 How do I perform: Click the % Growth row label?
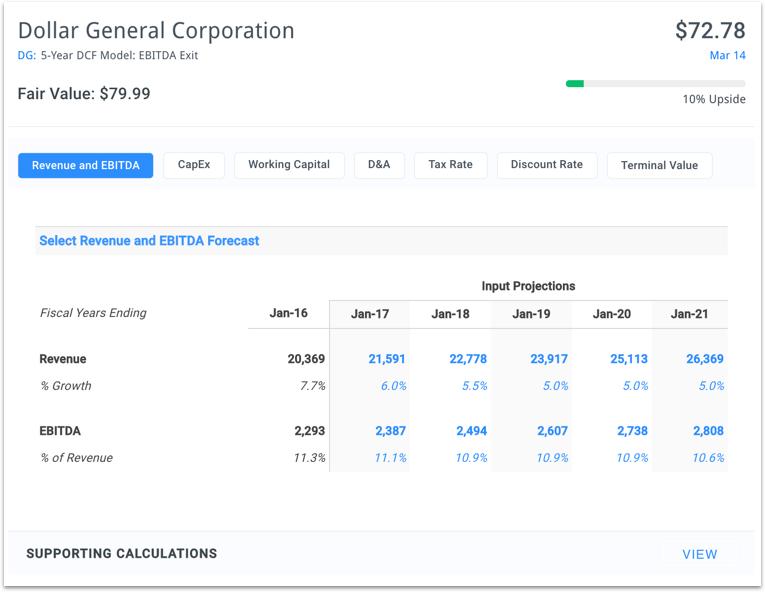[x=66, y=386]
